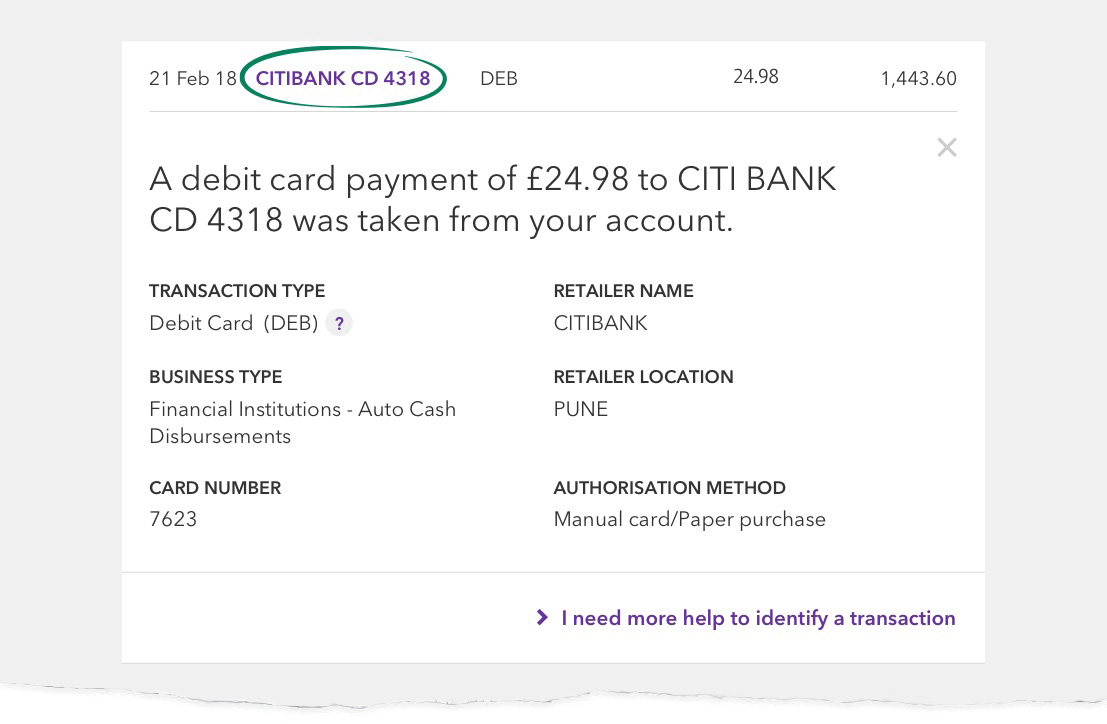1107x724 pixels.
Task: Click the Transaction Type label
Action: (x=237, y=291)
